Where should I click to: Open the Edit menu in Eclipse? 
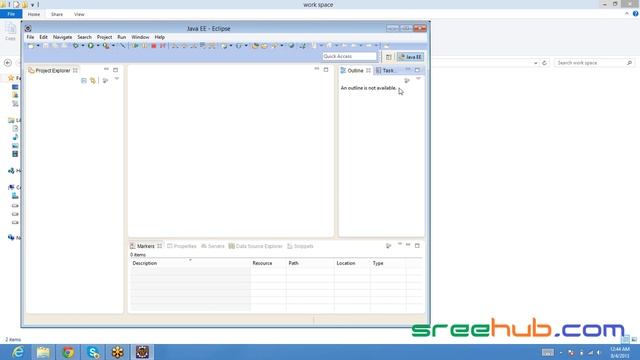click(43, 37)
